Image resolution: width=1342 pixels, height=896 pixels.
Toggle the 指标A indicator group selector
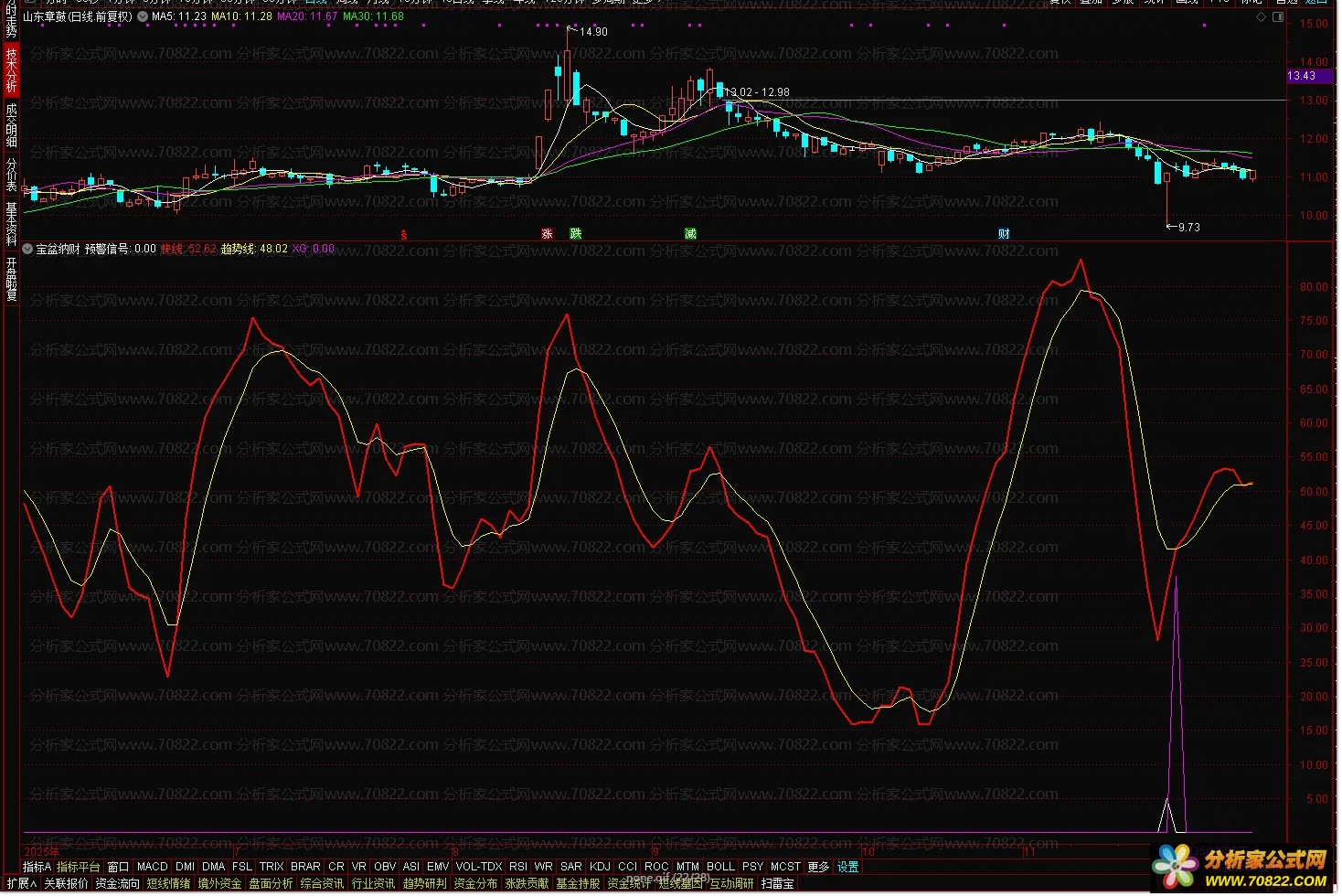(x=37, y=867)
